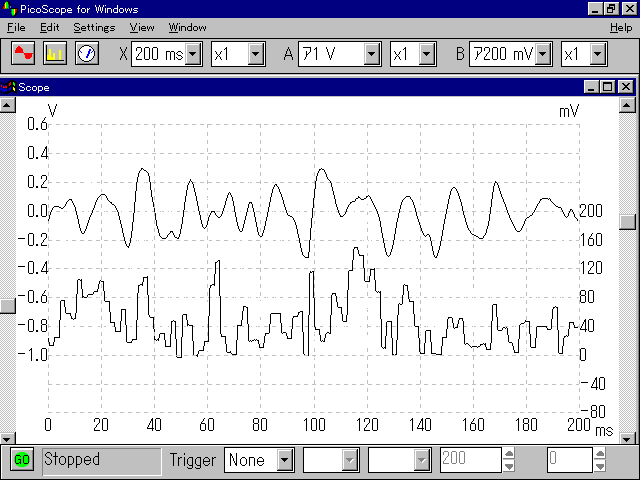Expand the X axis x1 multiplier dropdown
The height and width of the screenshot is (480, 640).
pos(256,53)
